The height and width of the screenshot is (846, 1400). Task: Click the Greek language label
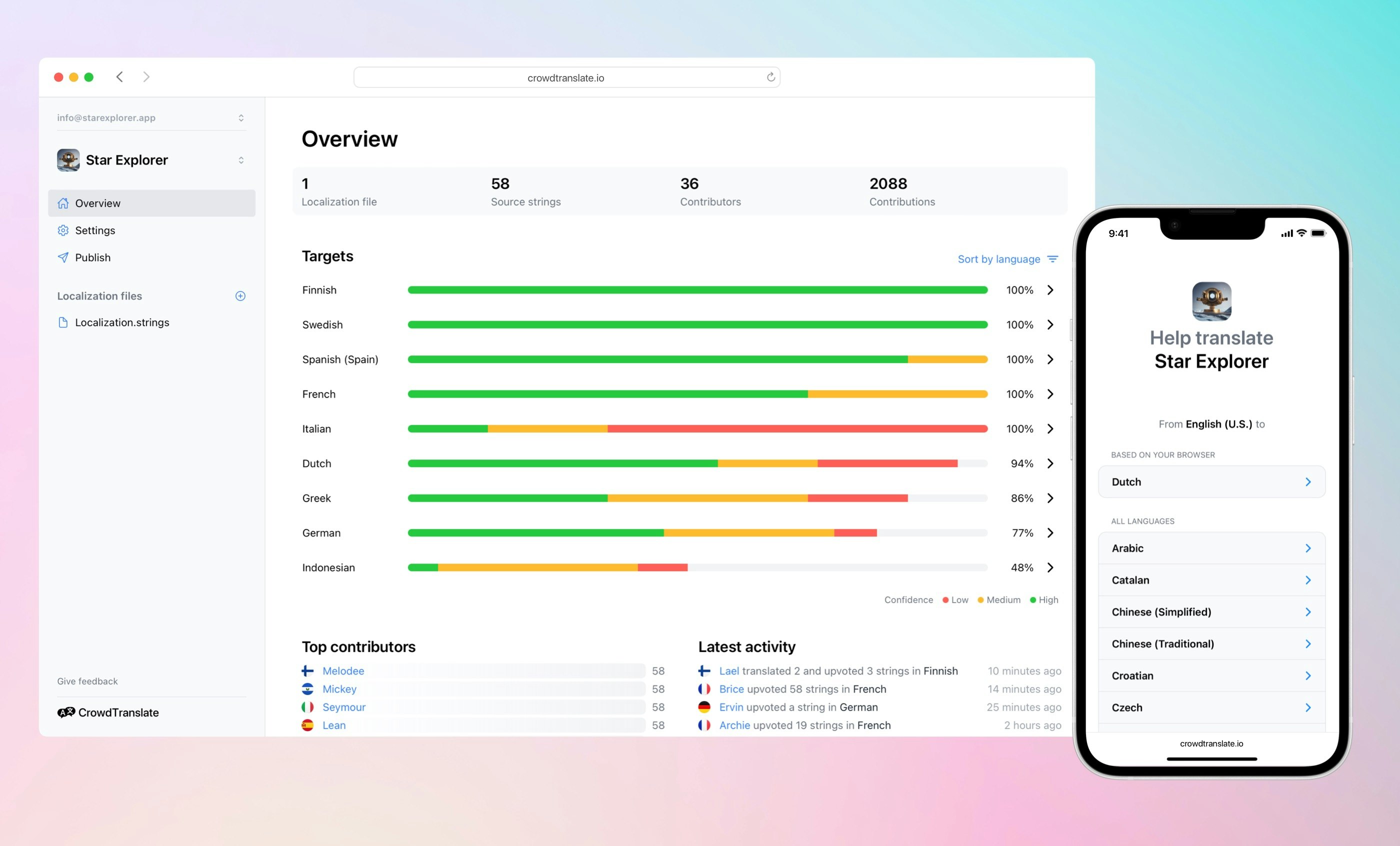pos(316,497)
